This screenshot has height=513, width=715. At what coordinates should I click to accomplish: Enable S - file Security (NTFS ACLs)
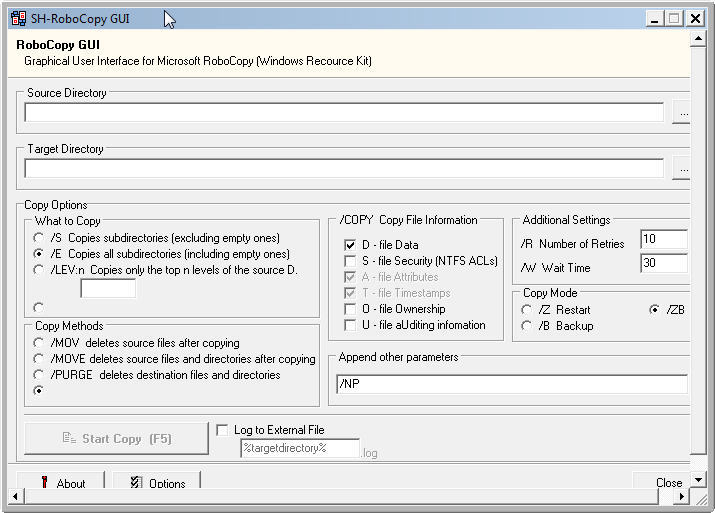(x=350, y=261)
